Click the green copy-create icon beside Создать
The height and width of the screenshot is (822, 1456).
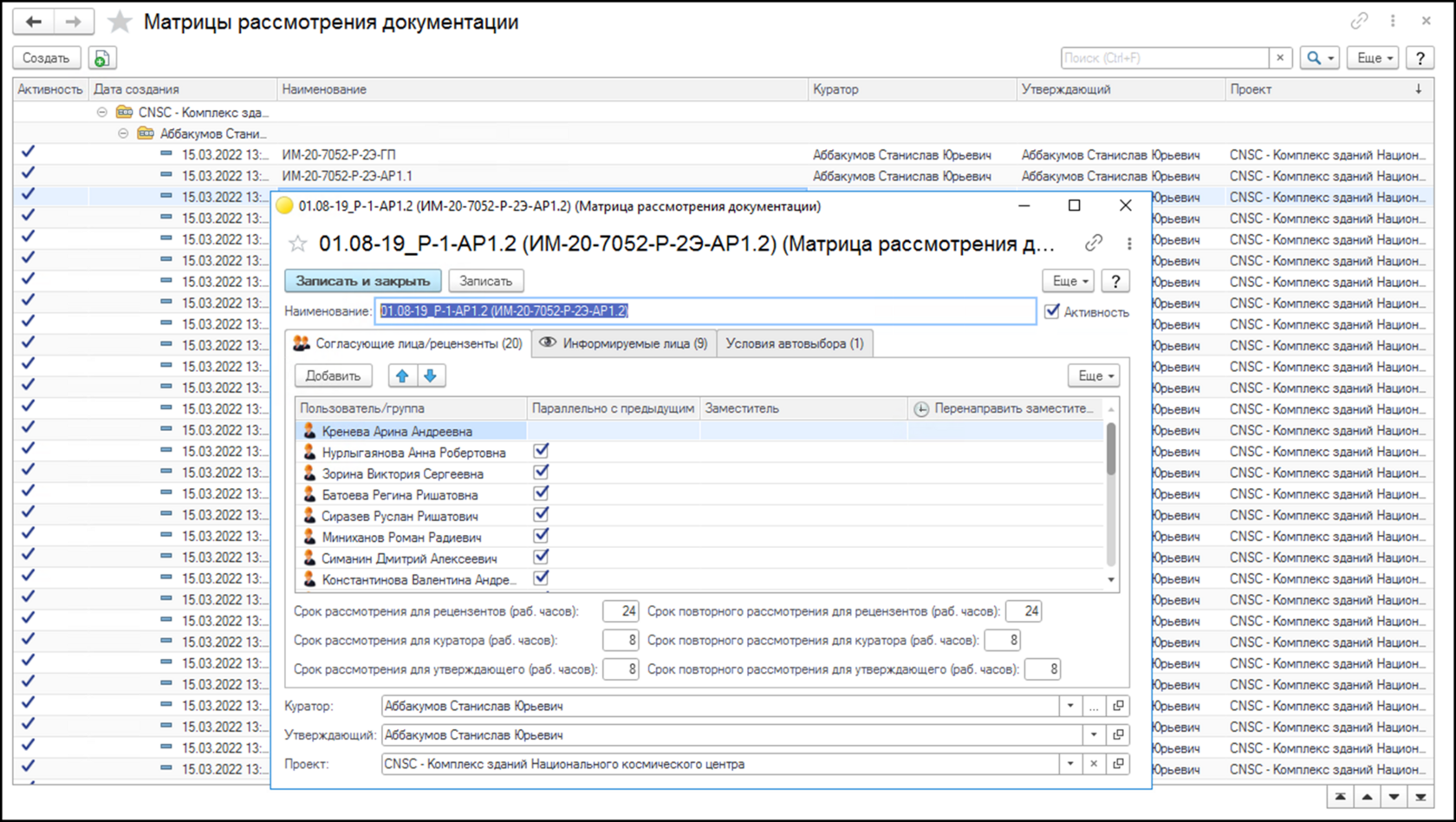(101, 58)
